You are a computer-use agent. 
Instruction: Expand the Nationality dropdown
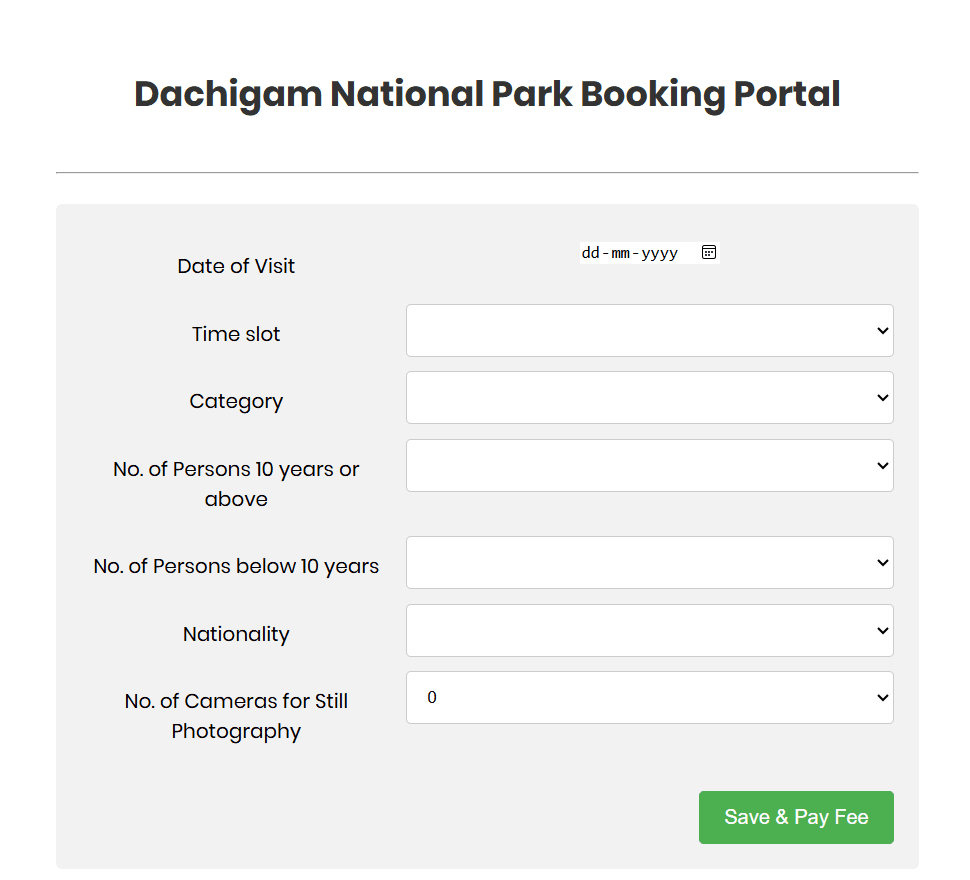pyautogui.click(x=649, y=631)
